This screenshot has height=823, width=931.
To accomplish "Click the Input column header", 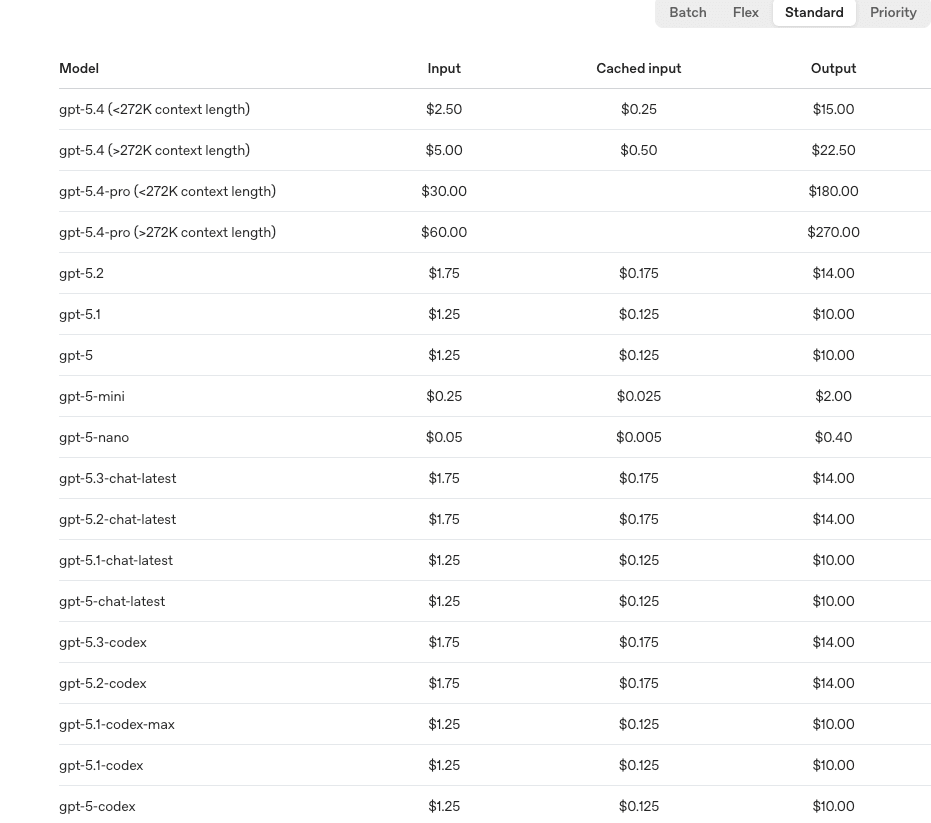I will (x=444, y=68).
